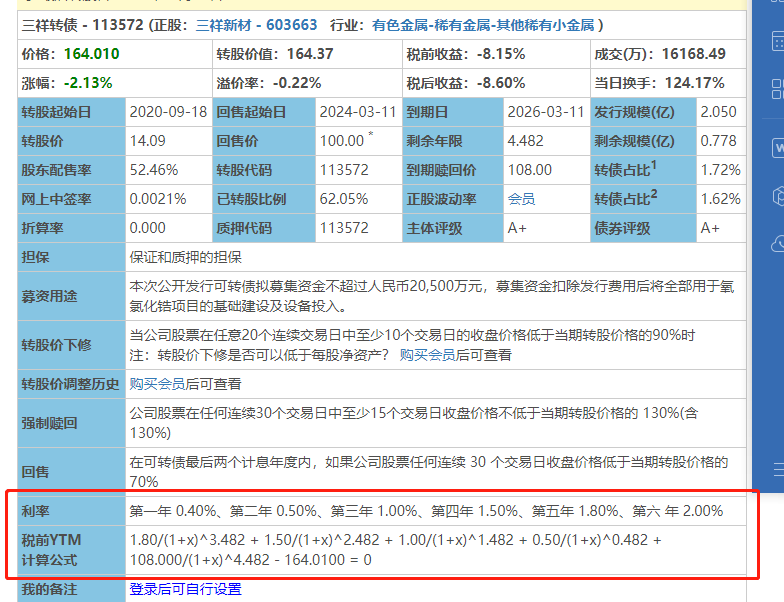The width and height of the screenshot is (784, 602).
Task: Click 会员 link beside 正股波动率
Action: pos(521,199)
